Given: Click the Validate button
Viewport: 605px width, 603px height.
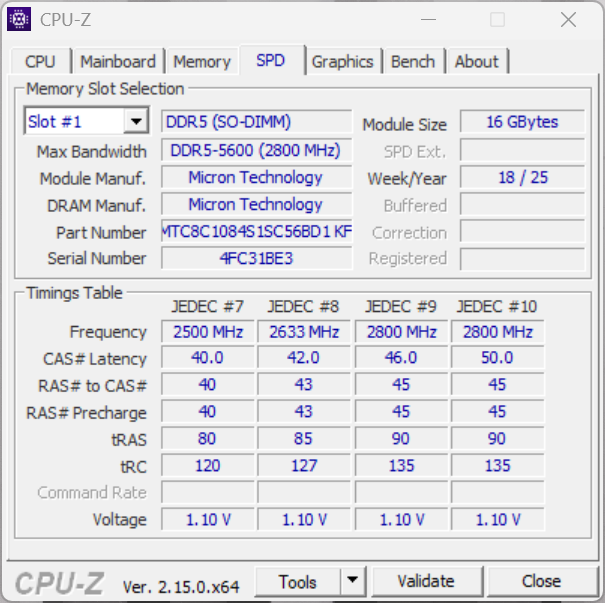Looking at the screenshot, I should tap(425, 581).
